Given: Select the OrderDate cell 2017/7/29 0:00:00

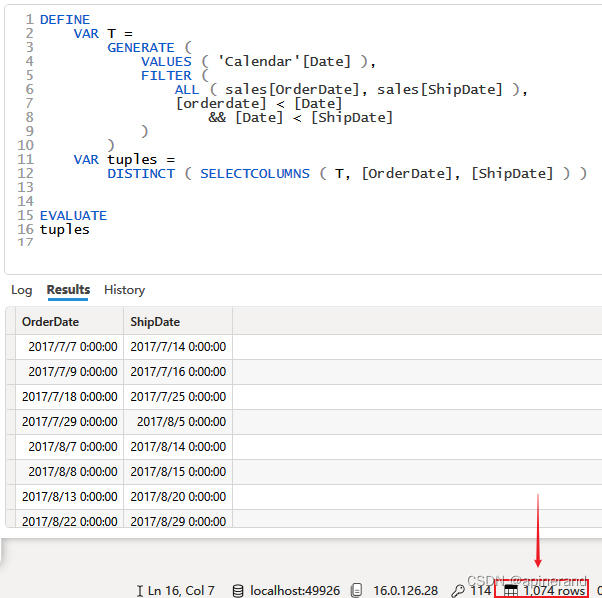Looking at the screenshot, I should (x=70, y=421).
